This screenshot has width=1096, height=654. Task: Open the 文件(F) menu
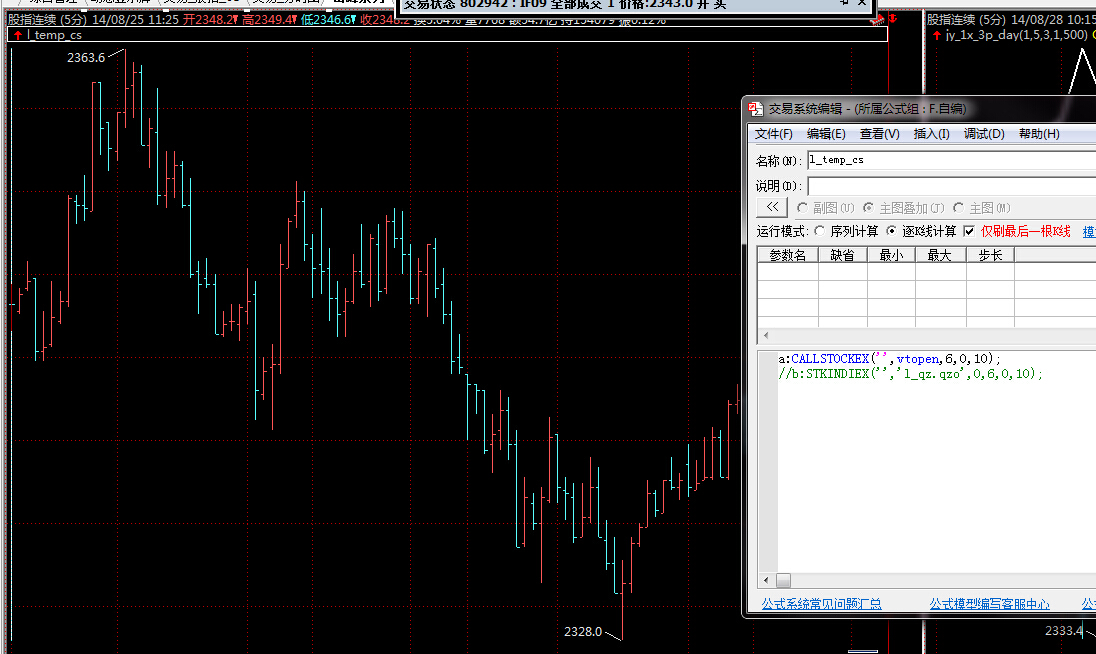coord(773,133)
